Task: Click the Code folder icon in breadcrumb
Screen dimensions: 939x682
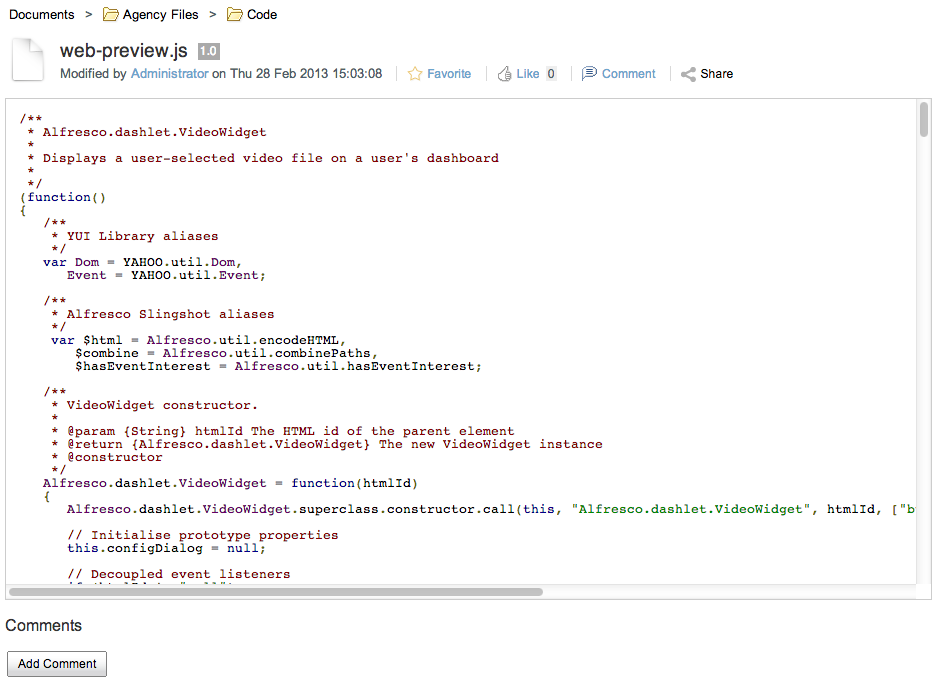Action: pyautogui.click(x=234, y=14)
